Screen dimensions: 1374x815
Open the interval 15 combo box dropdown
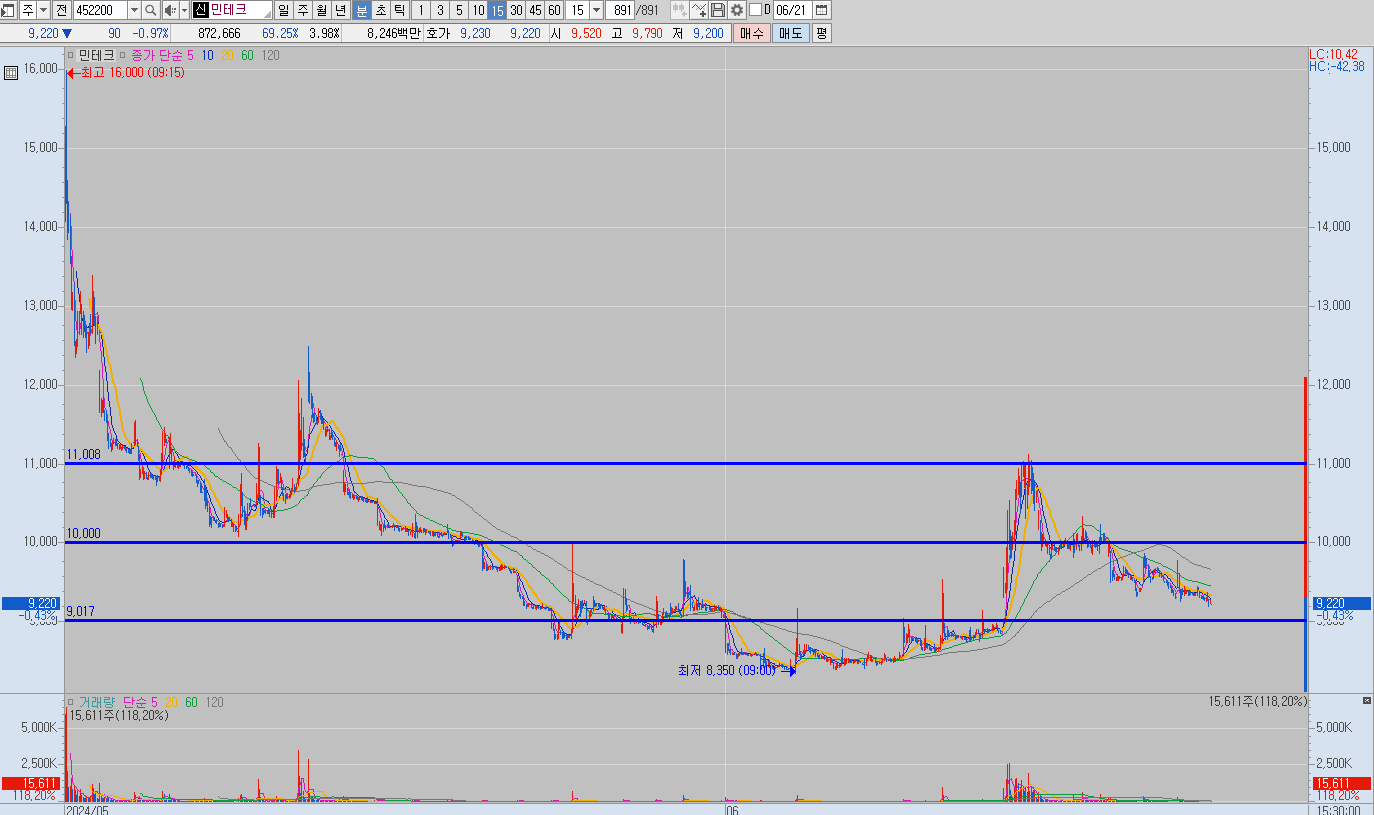(x=597, y=10)
